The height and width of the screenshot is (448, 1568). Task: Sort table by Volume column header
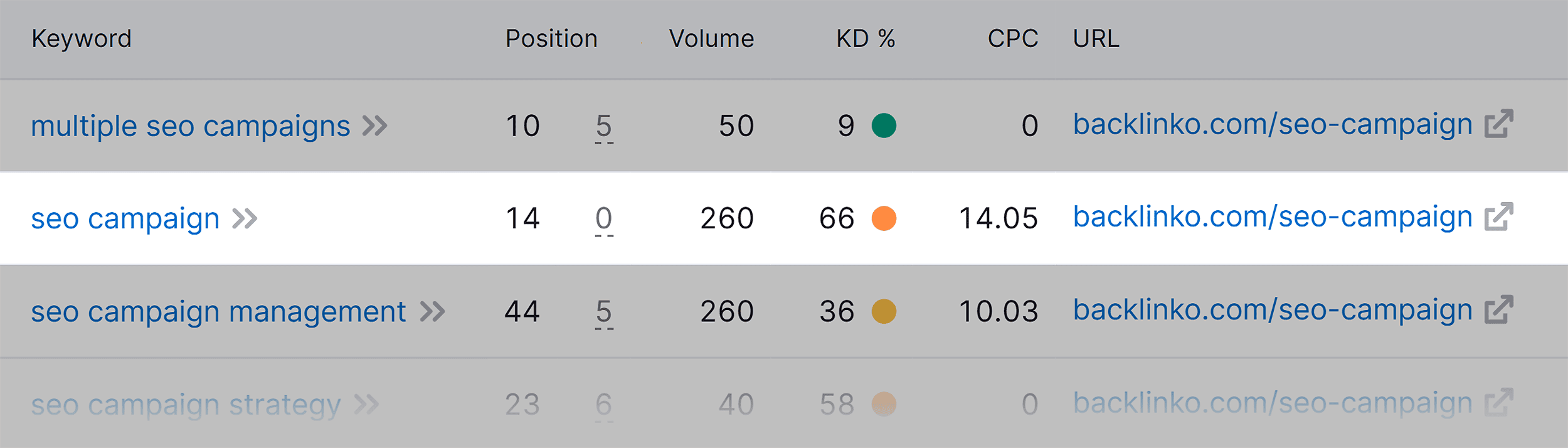[711, 39]
